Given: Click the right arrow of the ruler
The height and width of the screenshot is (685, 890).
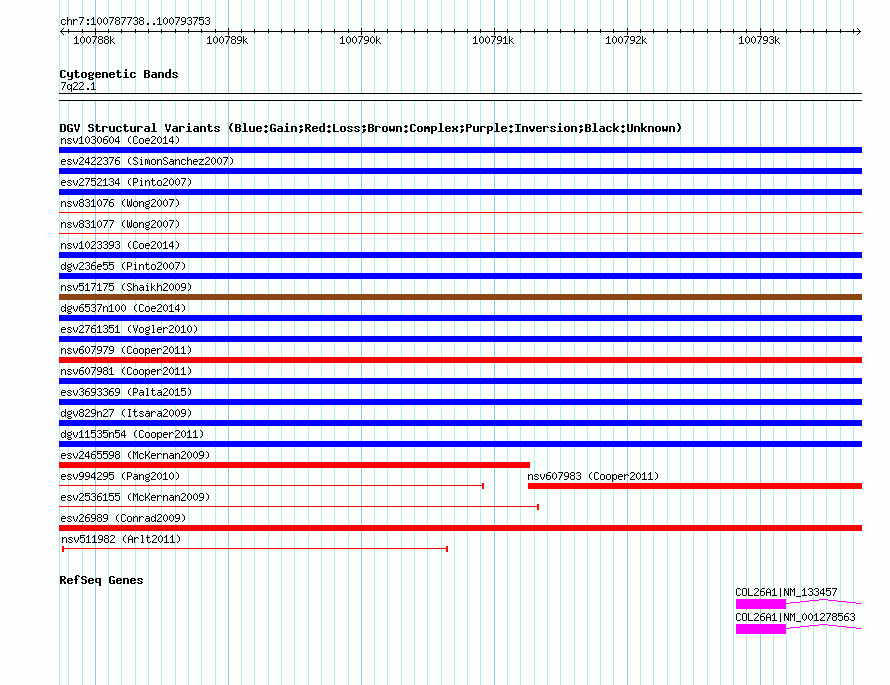Looking at the screenshot, I should pyautogui.click(x=858, y=32).
